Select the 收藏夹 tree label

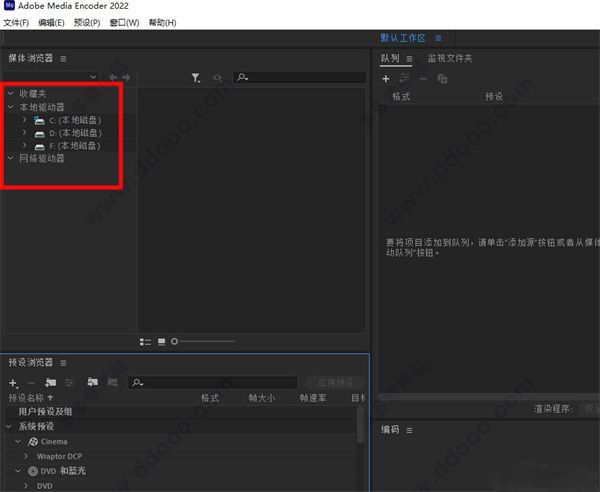[33, 93]
